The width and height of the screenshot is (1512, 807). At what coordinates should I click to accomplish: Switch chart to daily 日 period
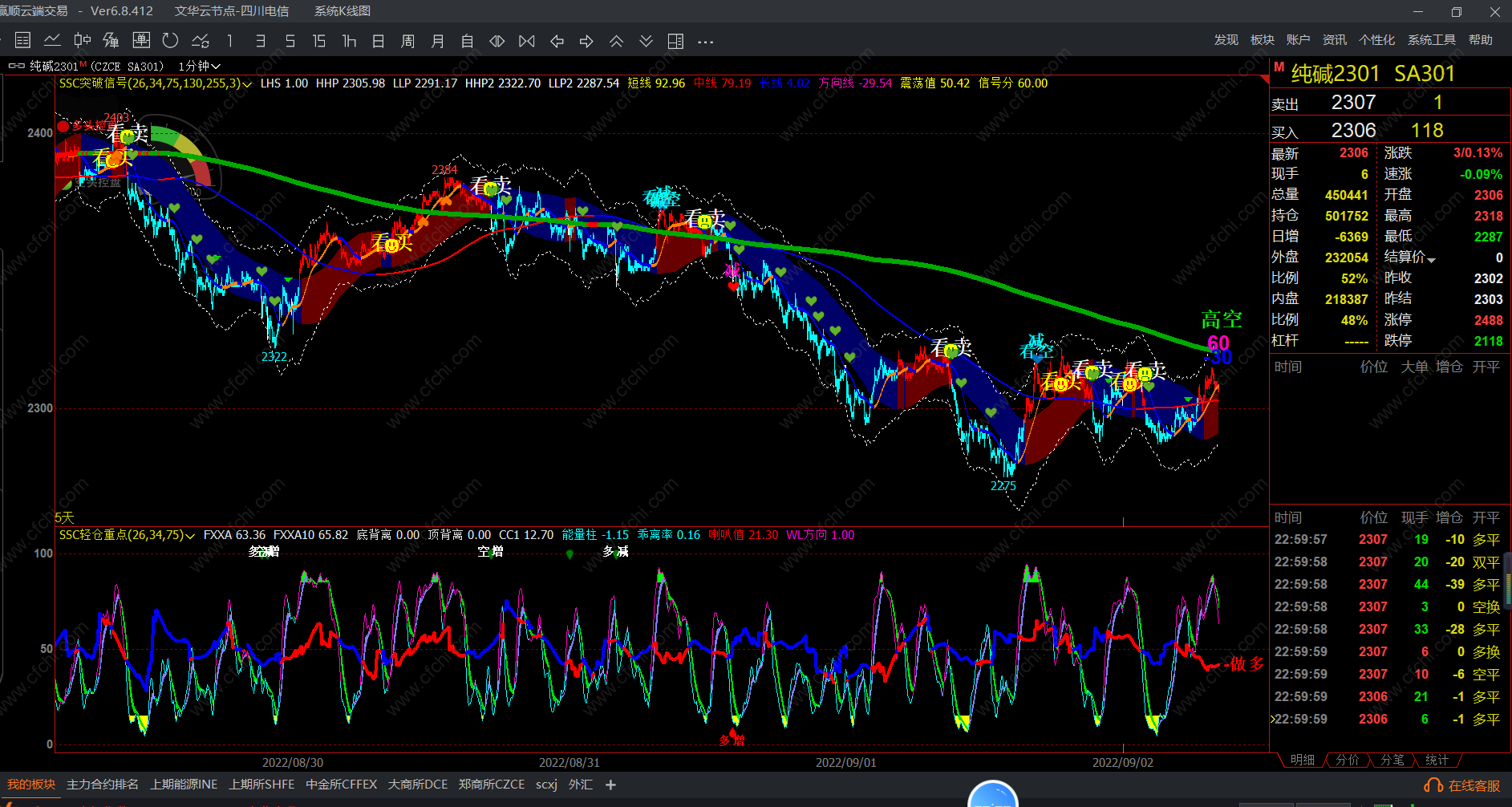pos(378,41)
